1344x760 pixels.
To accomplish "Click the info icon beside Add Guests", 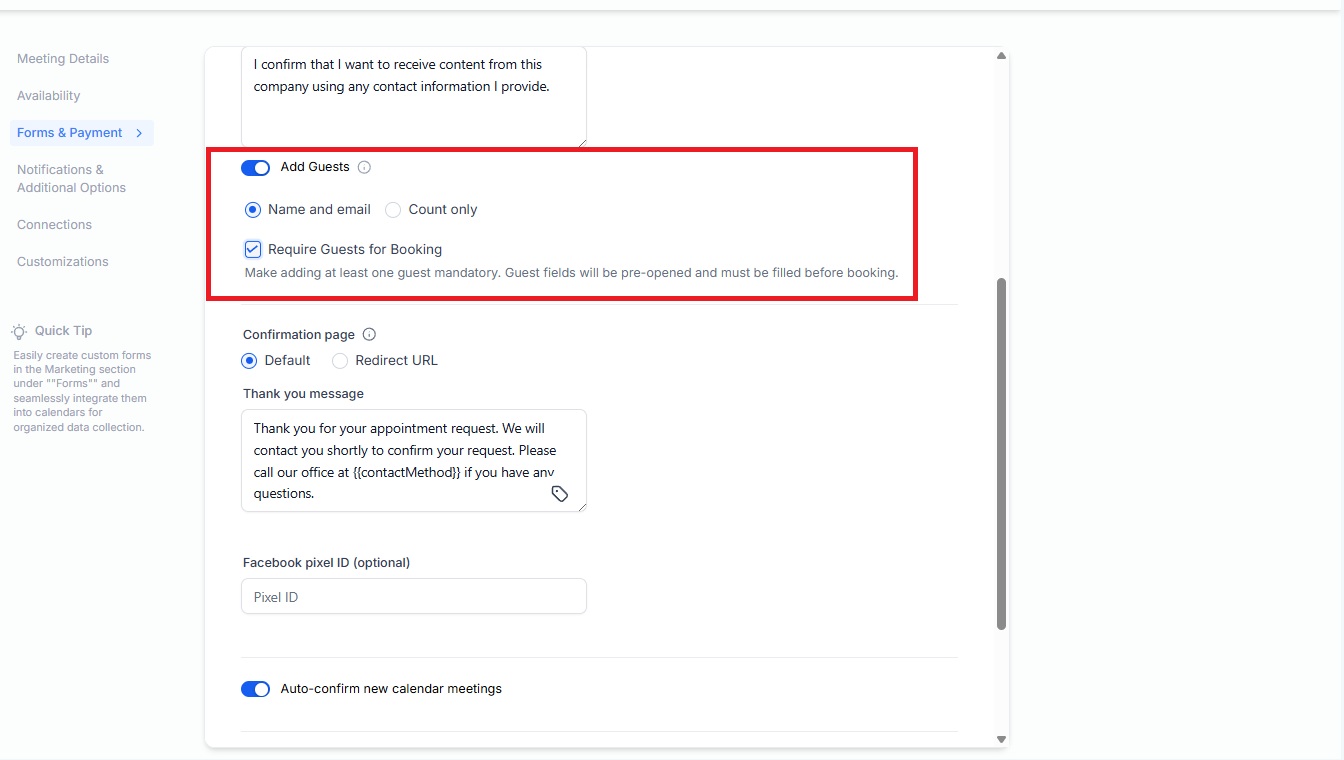I will point(364,167).
